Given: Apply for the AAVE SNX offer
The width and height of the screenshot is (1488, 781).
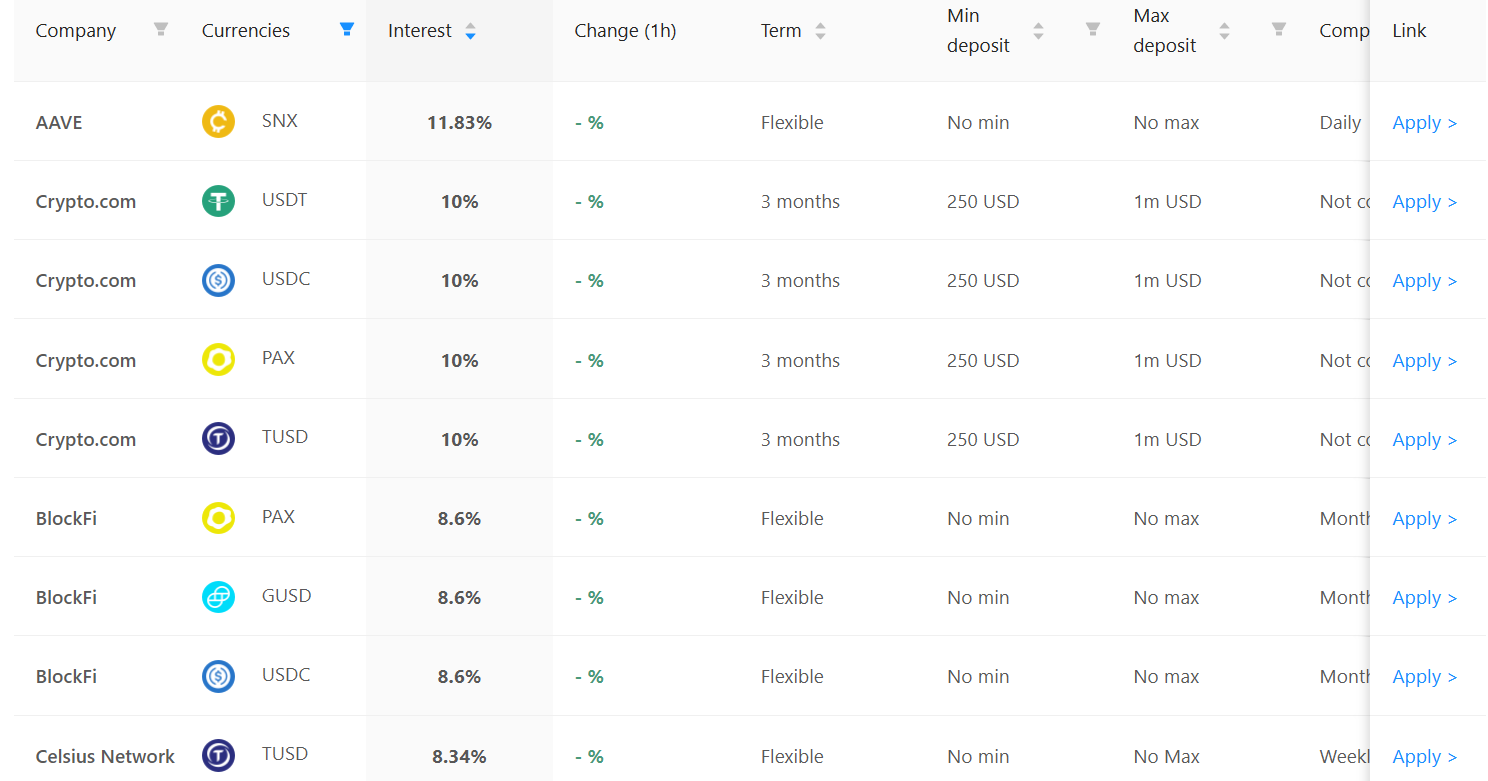Looking at the screenshot, I should (x=1424, y=123).
